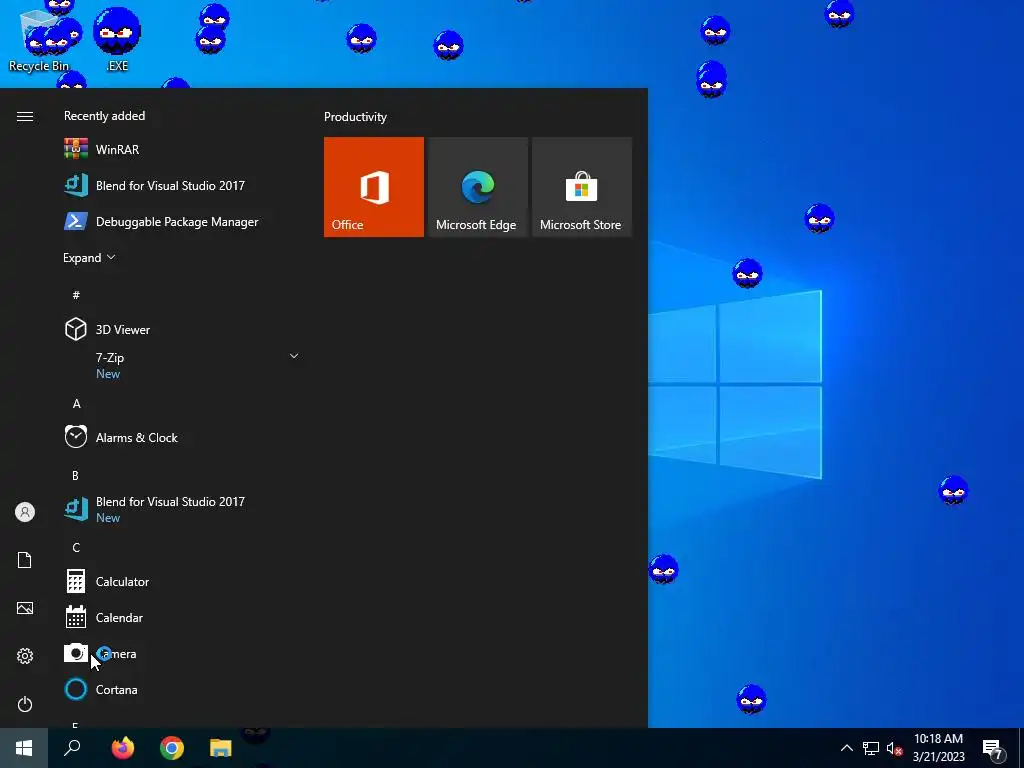
Task: Open Calculator app
Action: (x=181, y=581)
